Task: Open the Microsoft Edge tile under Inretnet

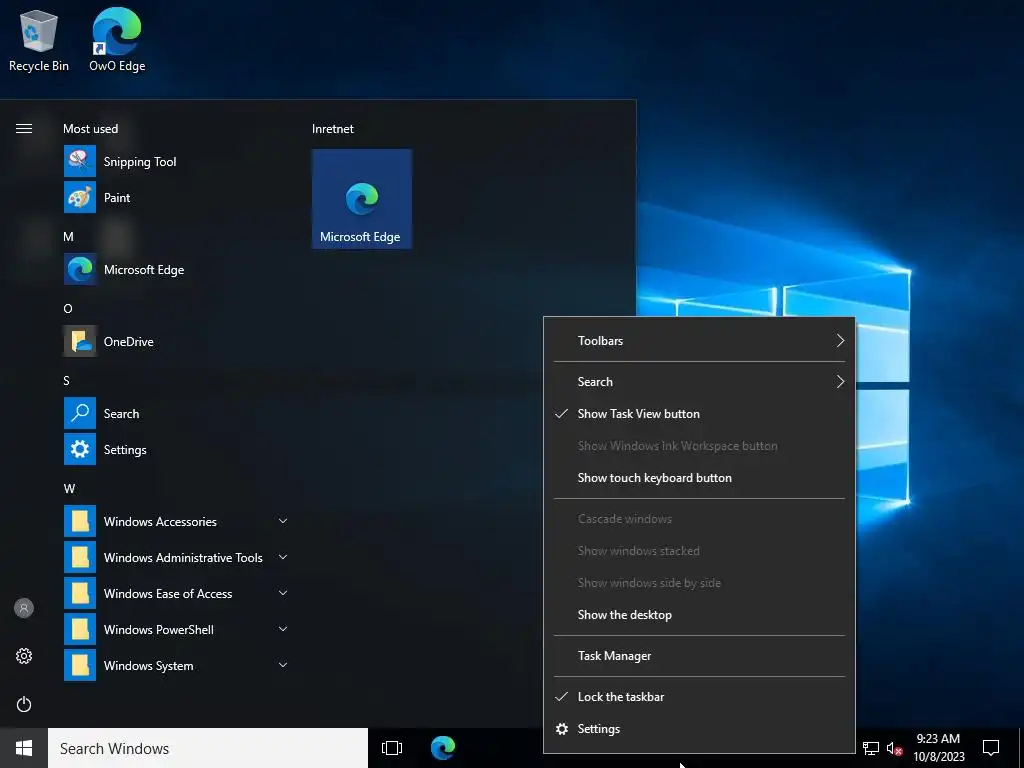Action: click(x=362, y=199)
